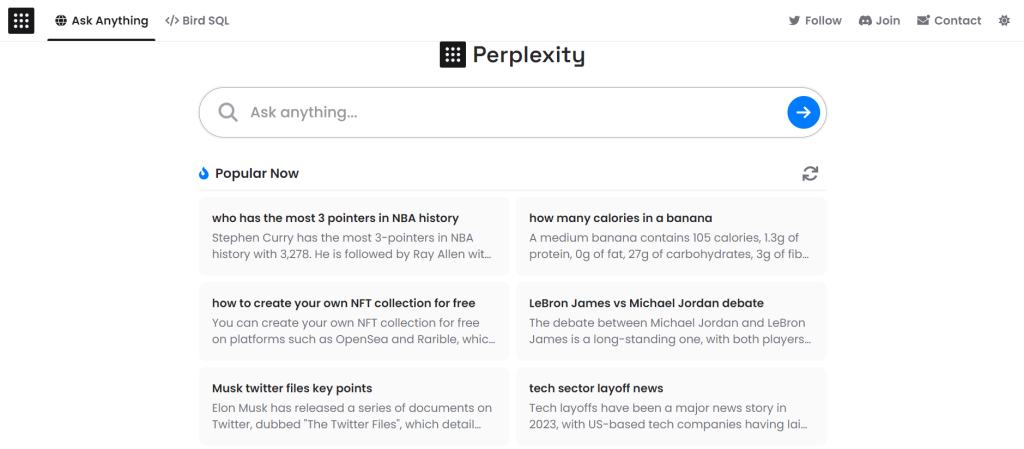
Task: Open the calories in a banana question
Action: click(671, 236)
